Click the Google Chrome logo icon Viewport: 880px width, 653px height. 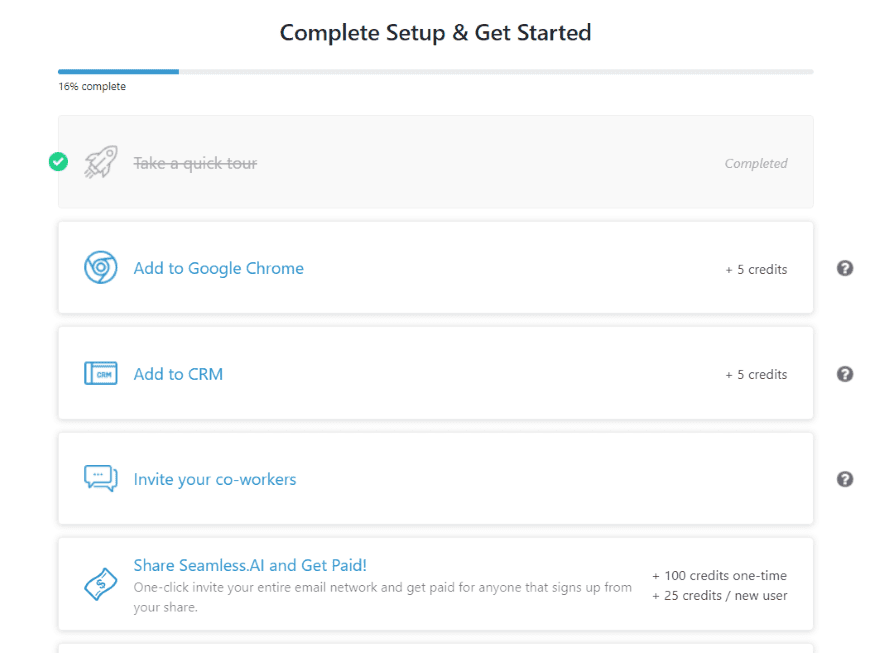pyautogui.click(x=101, y=267)
